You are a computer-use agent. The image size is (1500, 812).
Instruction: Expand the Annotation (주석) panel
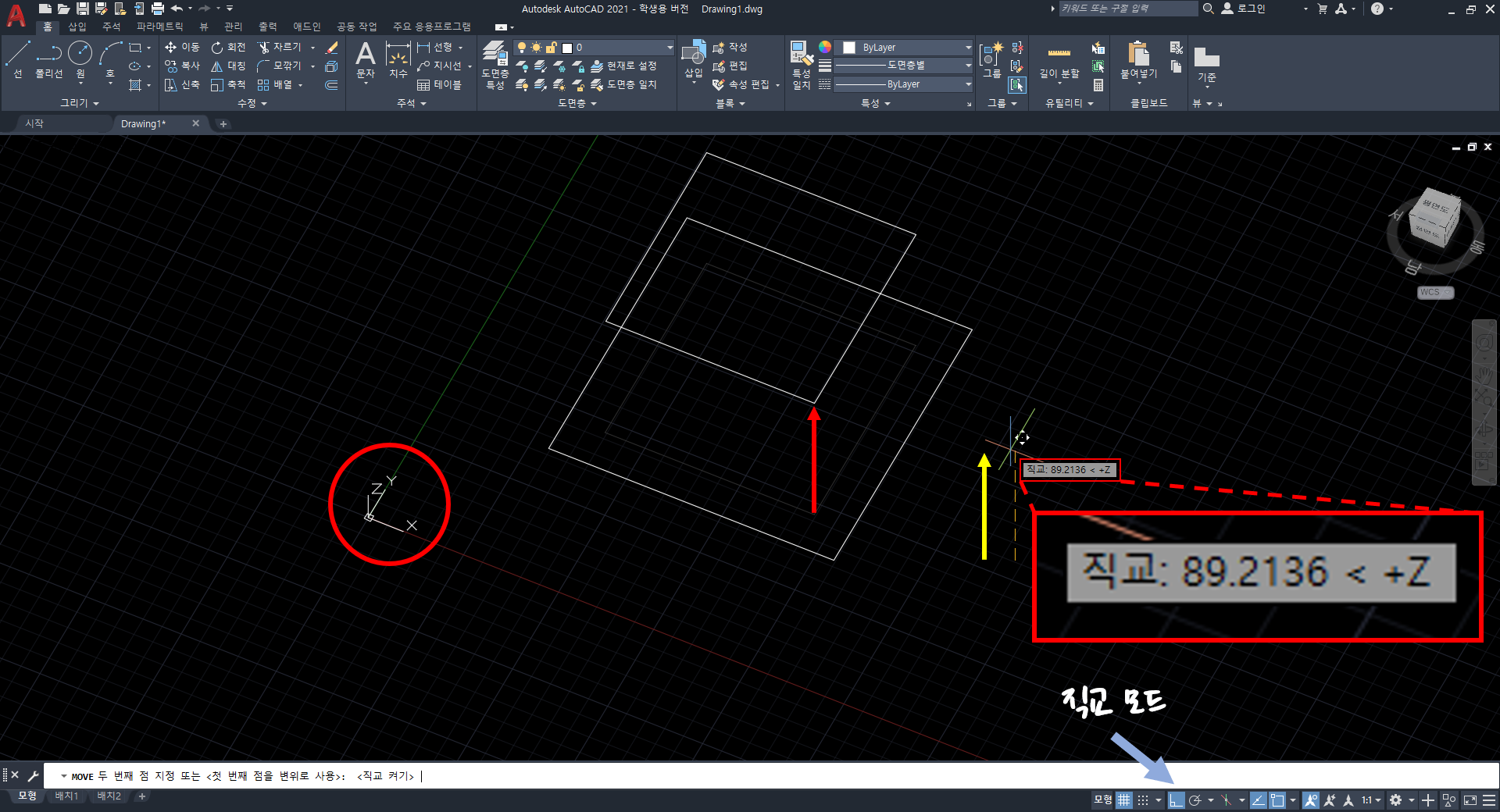click(411, 103)
